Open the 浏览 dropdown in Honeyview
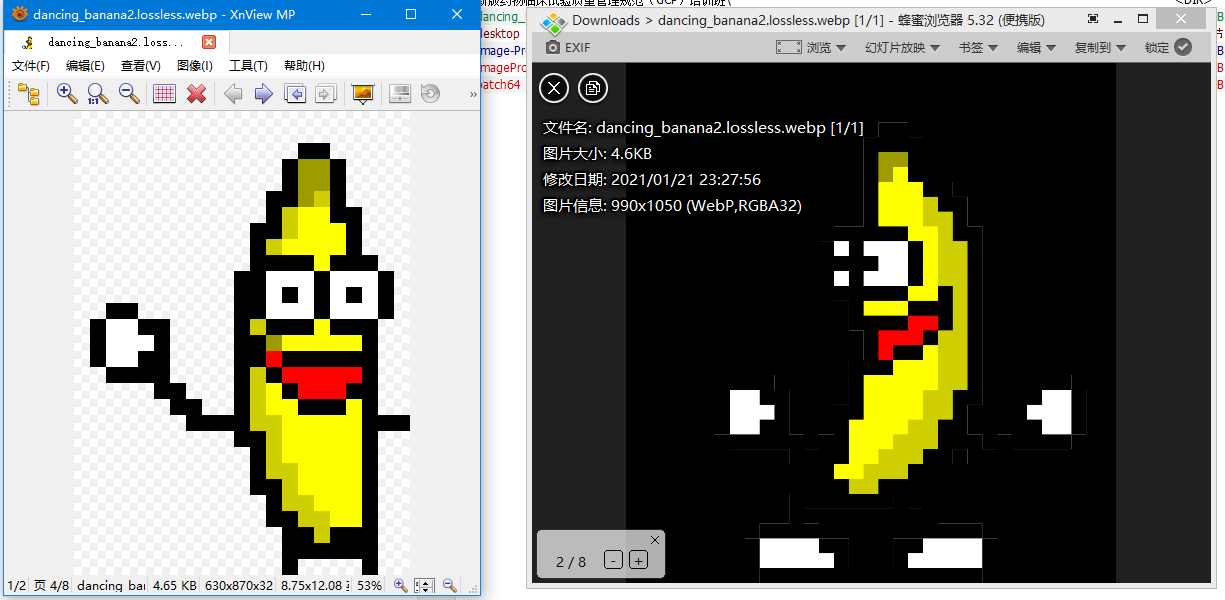This screenshot has width=1225, height=600. 811,47
